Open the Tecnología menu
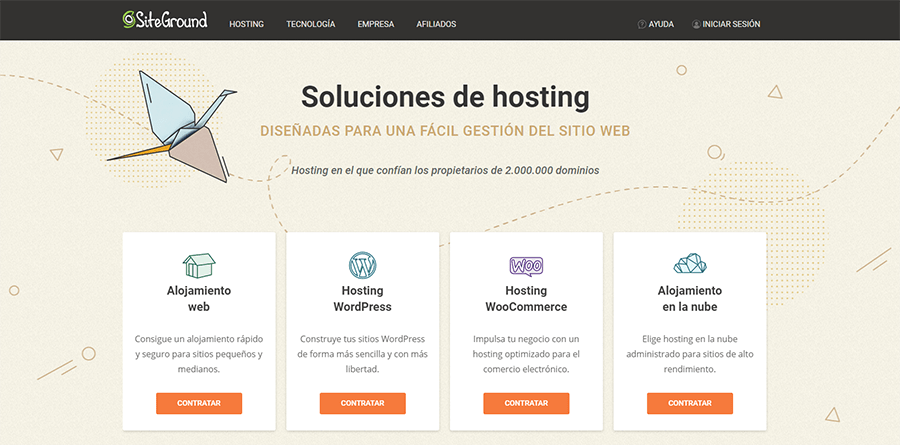This screenshot has height=445, width=900. 311,24
